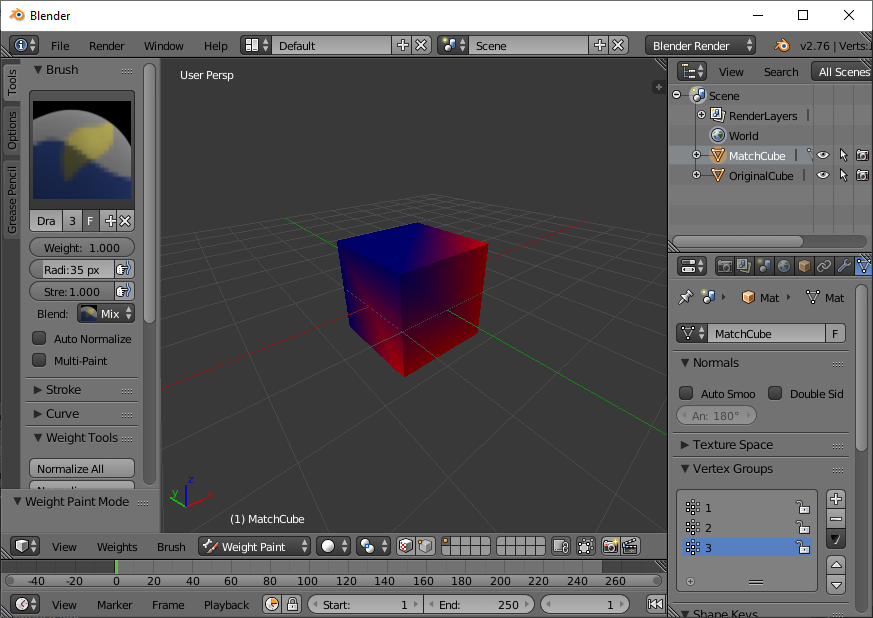873x618 pixels.
Task: Render OpenGL animation with clapperboard icon
Action: [x=630, y=546]
